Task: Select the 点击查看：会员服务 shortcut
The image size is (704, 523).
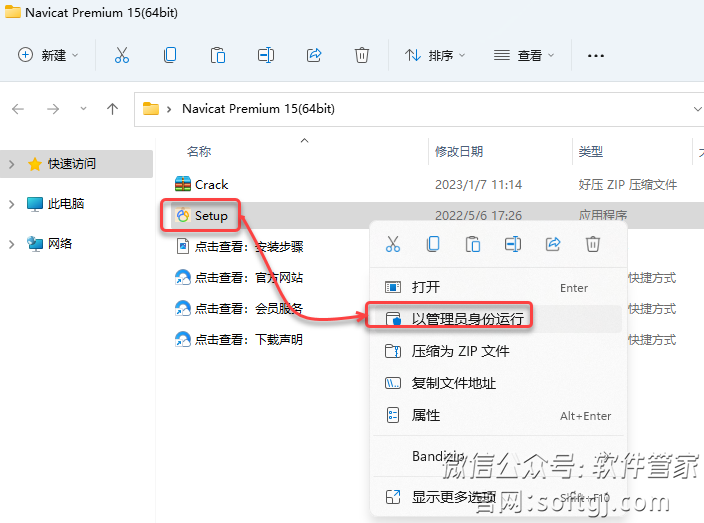Action: pos(249,308)
